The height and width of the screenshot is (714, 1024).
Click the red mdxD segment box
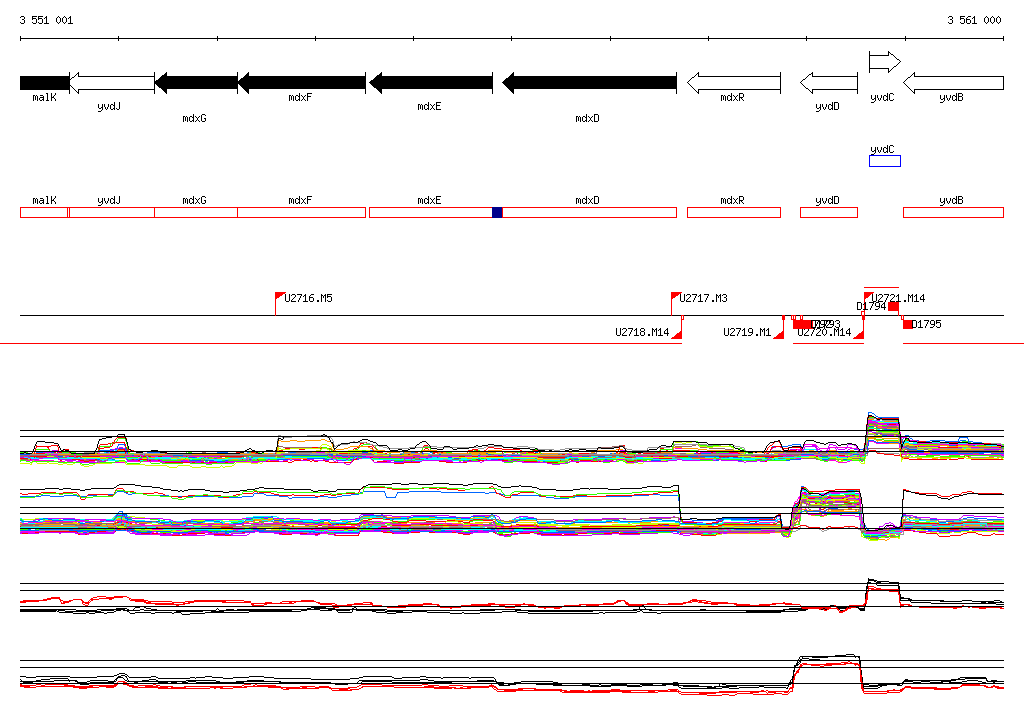point(590,212)
